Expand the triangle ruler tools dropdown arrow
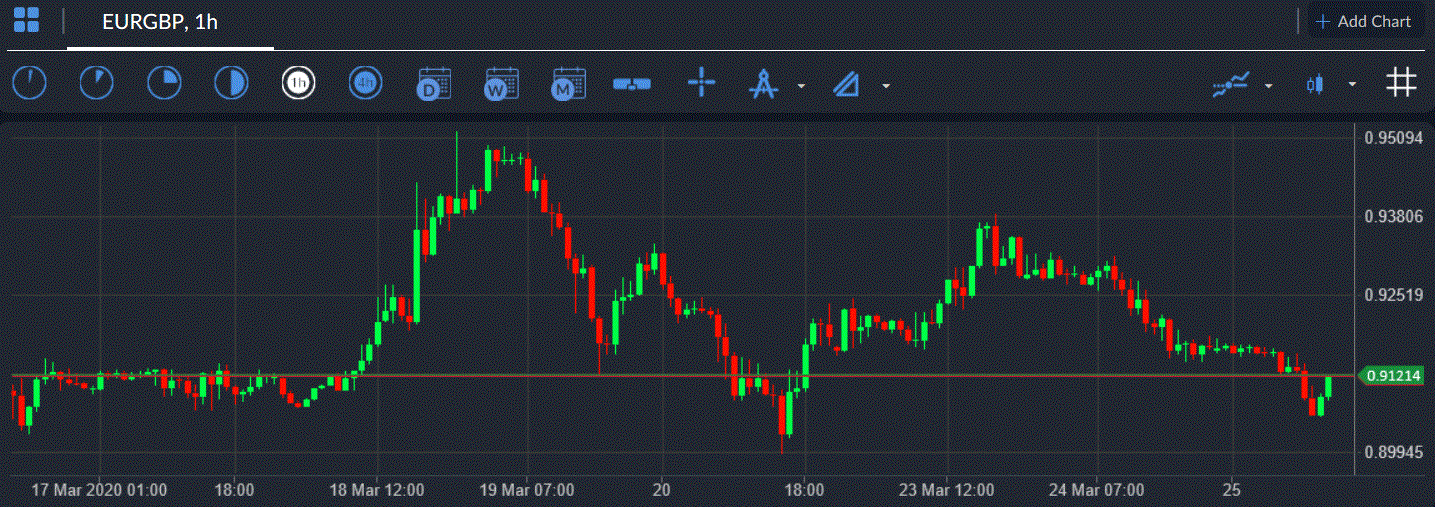The image size is (1435, 507). click(886, 86)
